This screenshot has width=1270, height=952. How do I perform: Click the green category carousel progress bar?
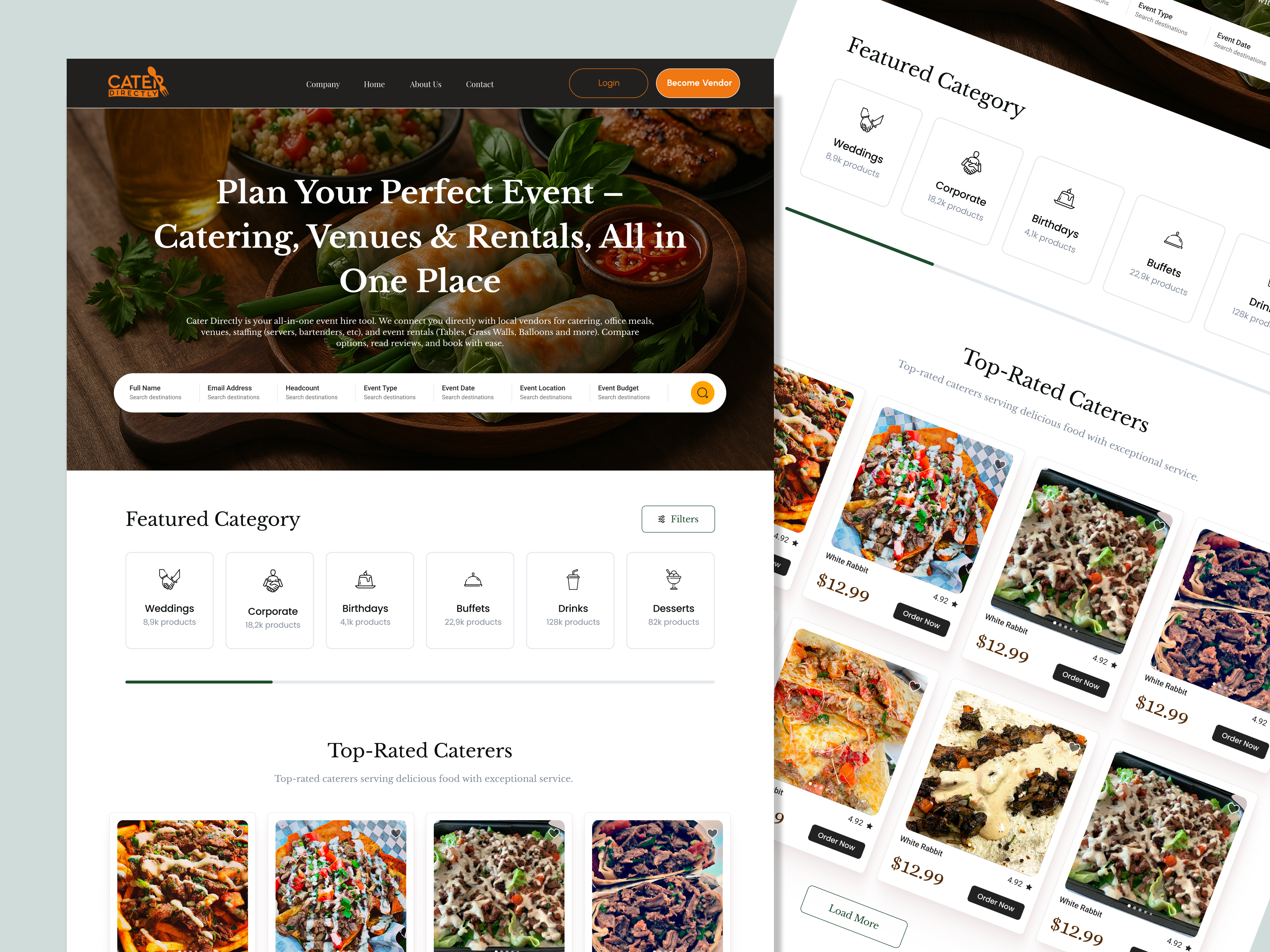pos(199,682)
